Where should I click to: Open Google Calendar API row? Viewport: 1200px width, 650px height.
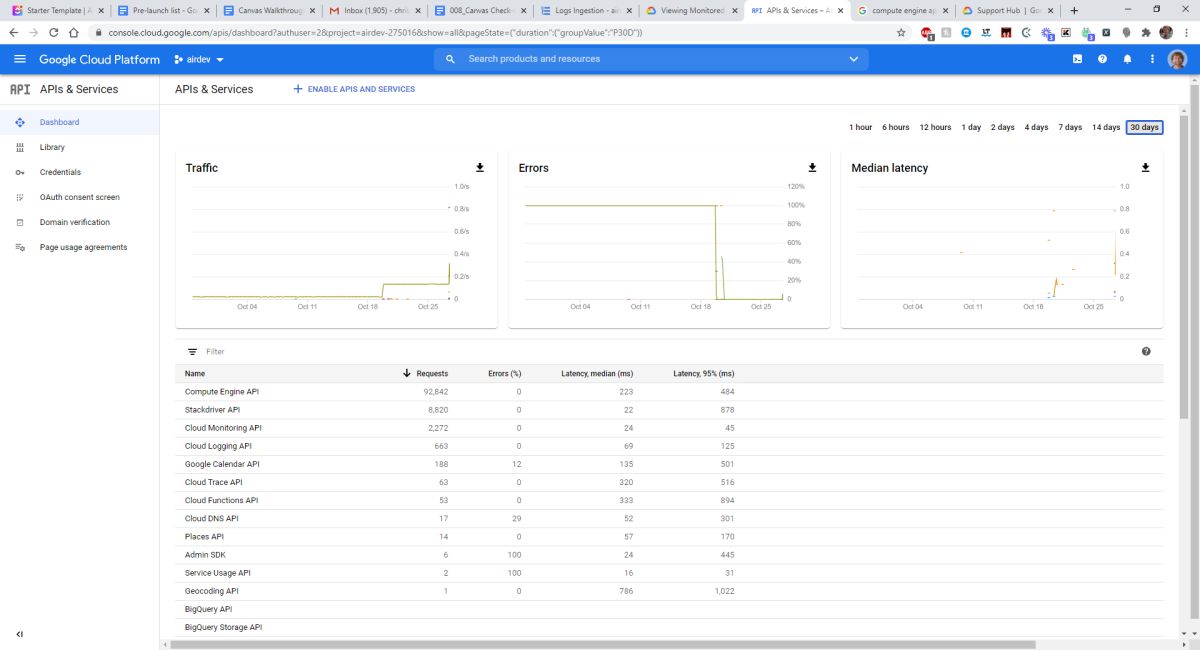point(670,464)
